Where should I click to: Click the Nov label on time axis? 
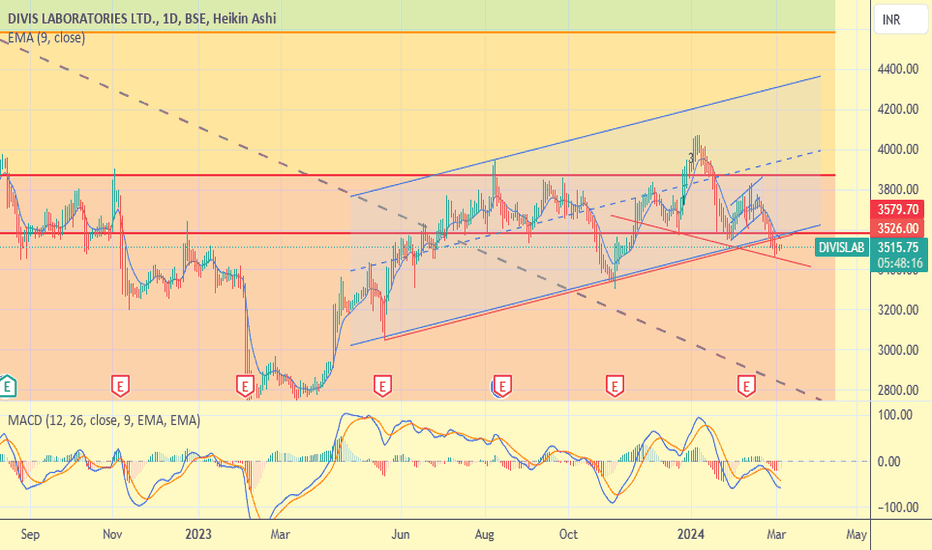tap(112, 534)
